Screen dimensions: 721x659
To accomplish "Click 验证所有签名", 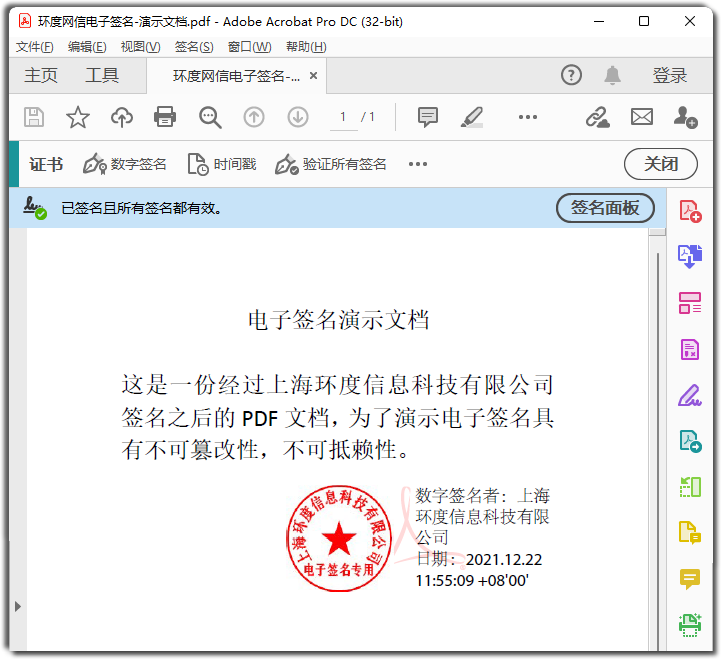I will (331, 164).
